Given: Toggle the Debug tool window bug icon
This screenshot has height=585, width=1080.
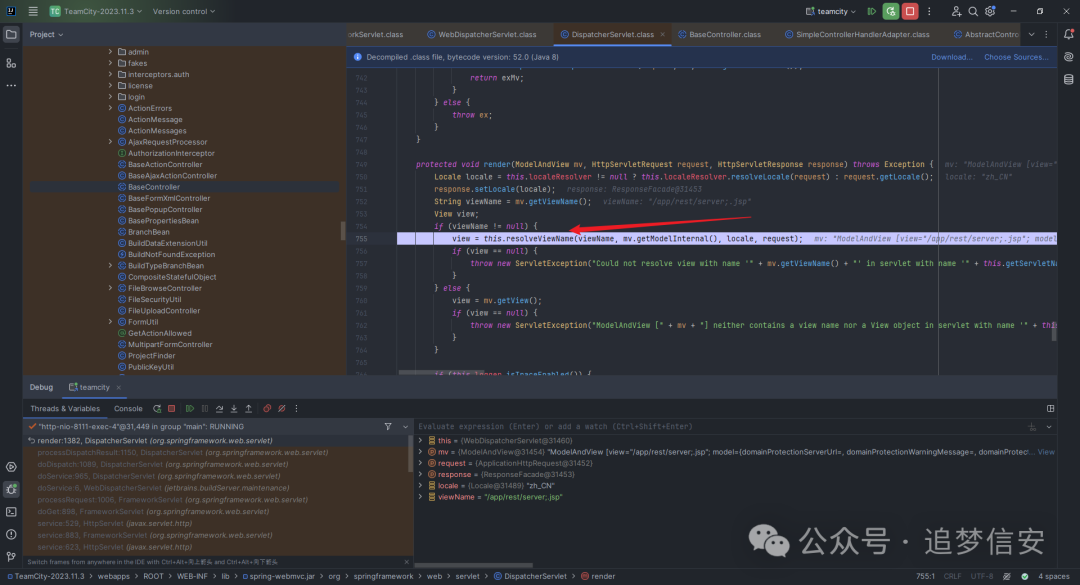Looking at the screenshot, I should click(11, 489).
